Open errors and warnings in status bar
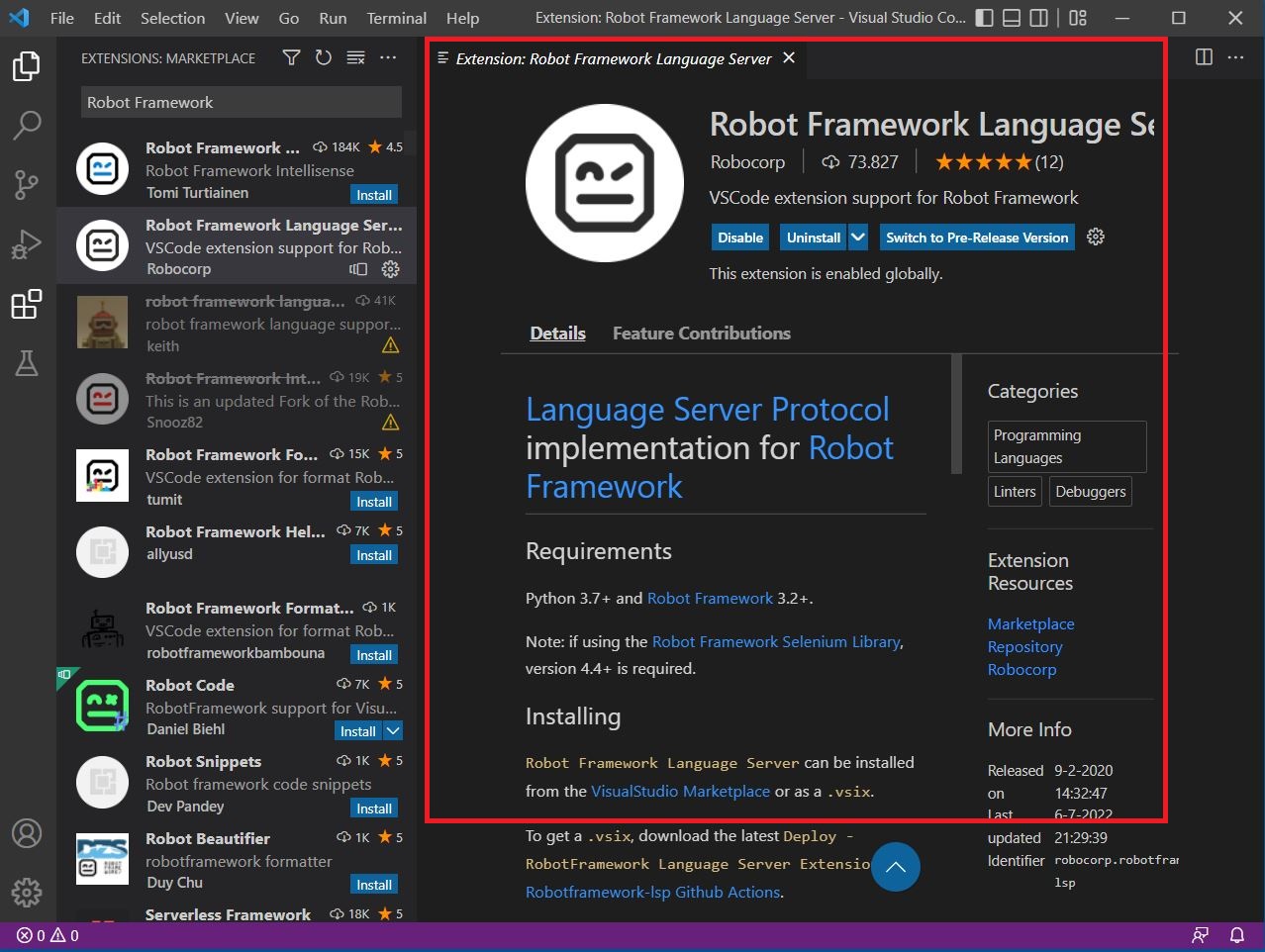The height and width of the screenshot is (952, 1265). [48, 935]
